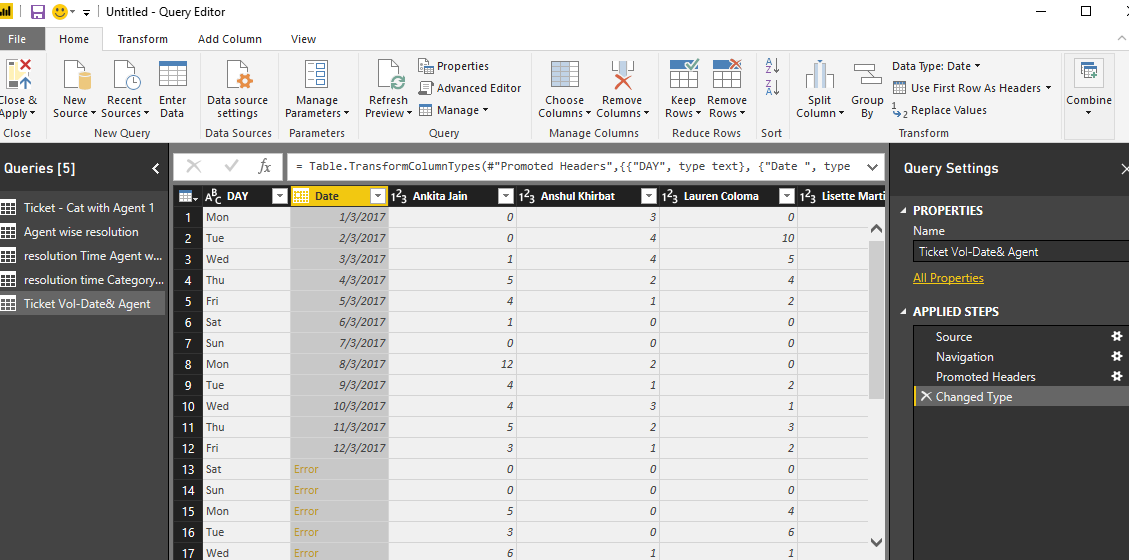Cancel formula edit with X icon
The image size is (1129, 560).
194,166
